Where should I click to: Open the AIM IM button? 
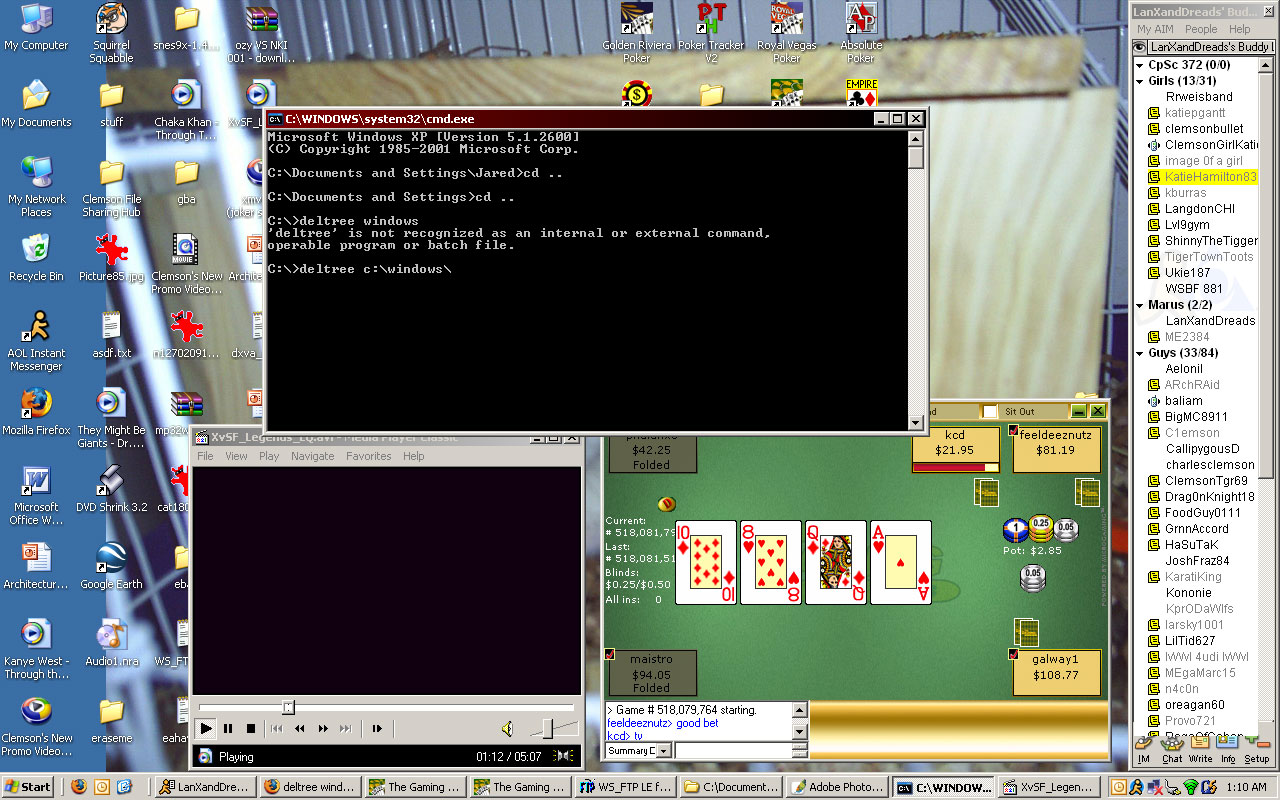coord(1144,749)
